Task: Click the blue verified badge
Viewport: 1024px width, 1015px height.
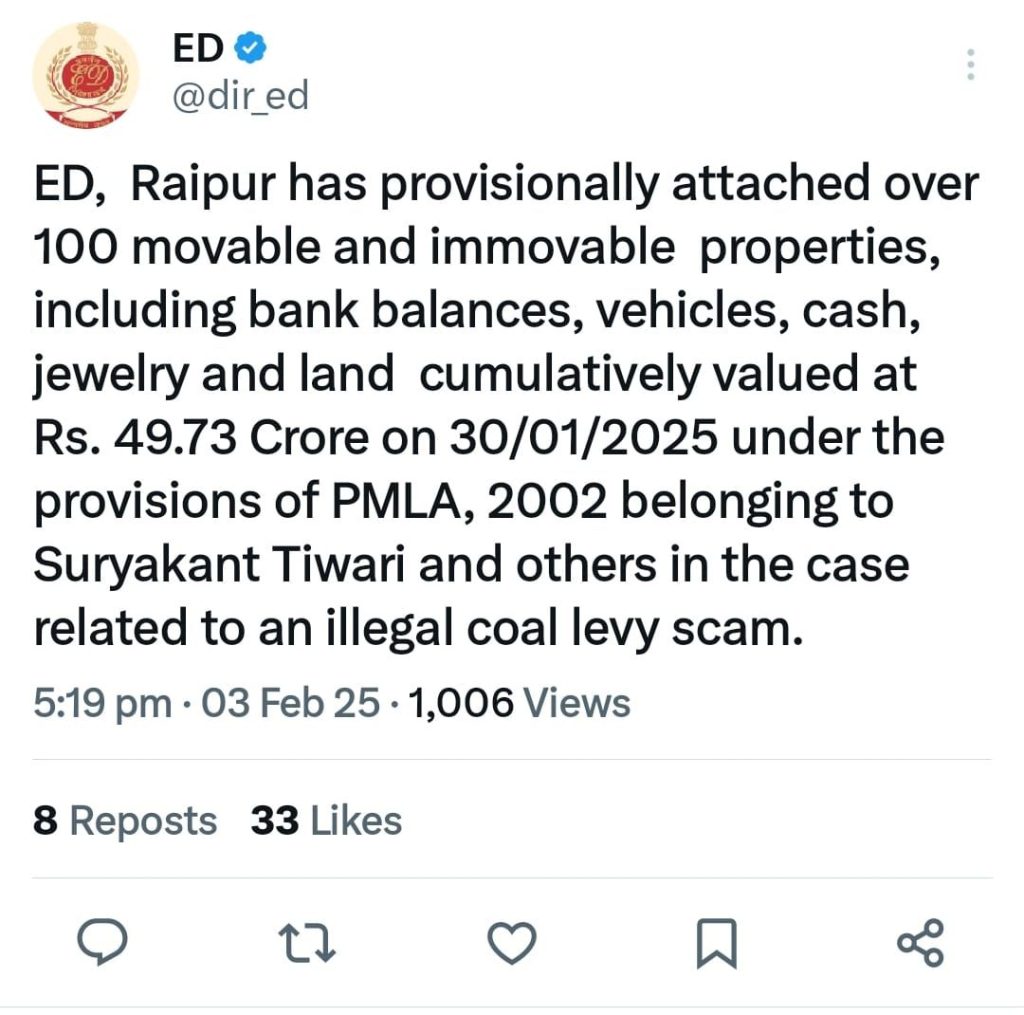Action: pos(249,47)
